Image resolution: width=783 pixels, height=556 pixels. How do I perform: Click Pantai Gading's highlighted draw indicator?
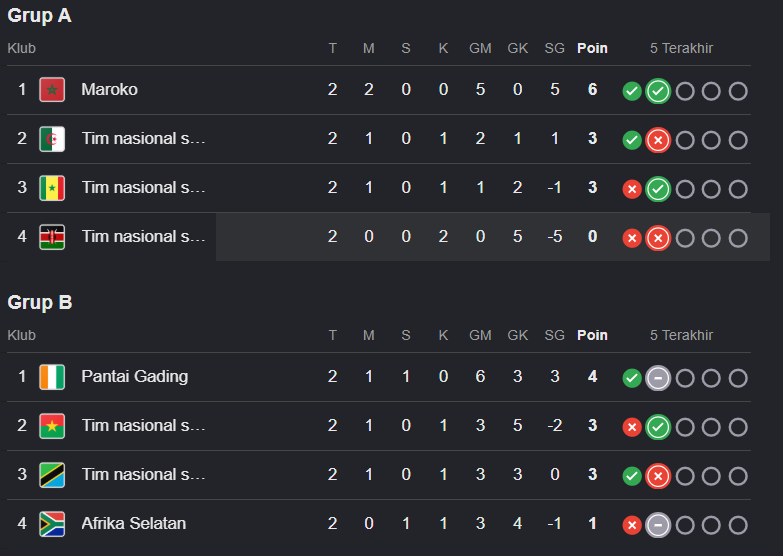click(x=658, y=378)
